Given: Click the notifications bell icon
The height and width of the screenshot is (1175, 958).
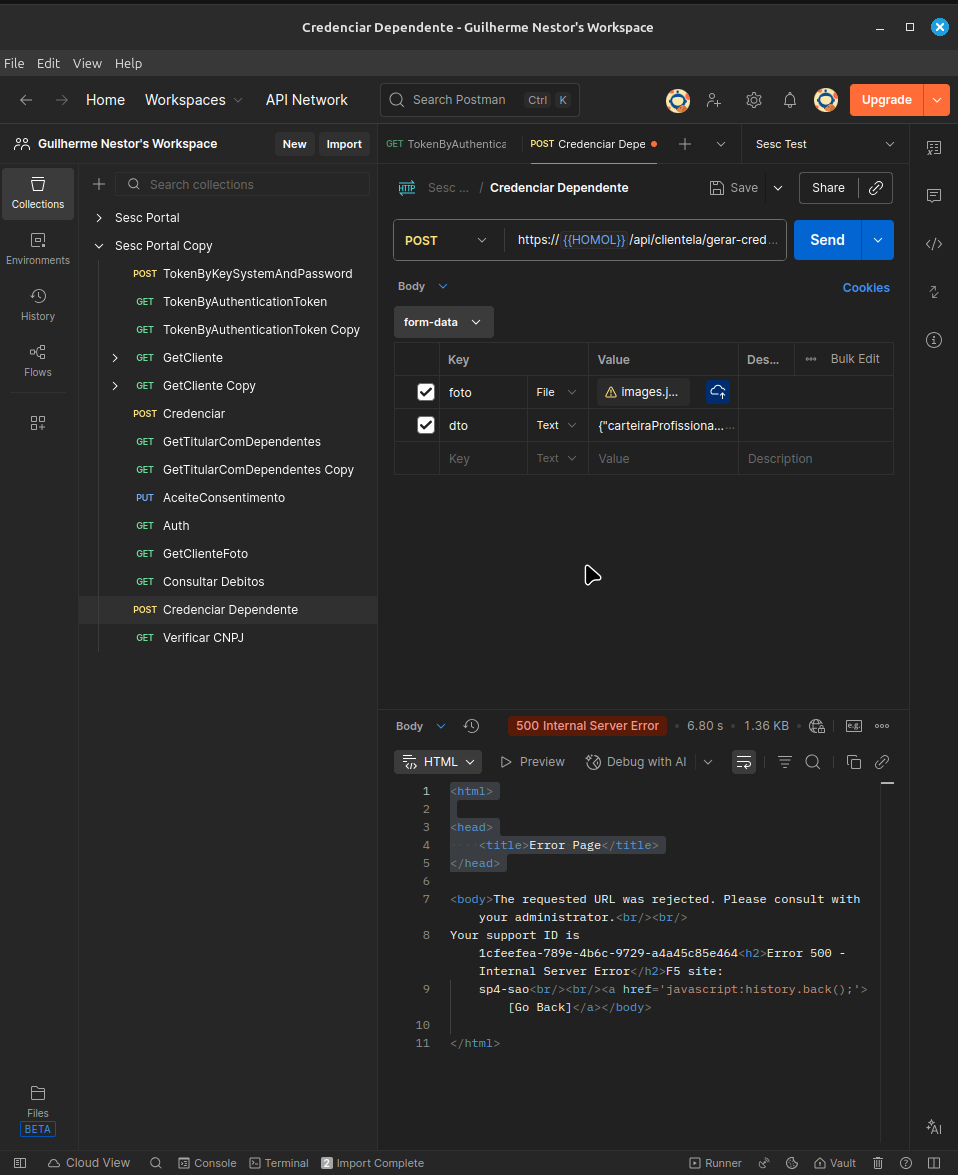Looking at the screenshot, I should coord(790,100).
